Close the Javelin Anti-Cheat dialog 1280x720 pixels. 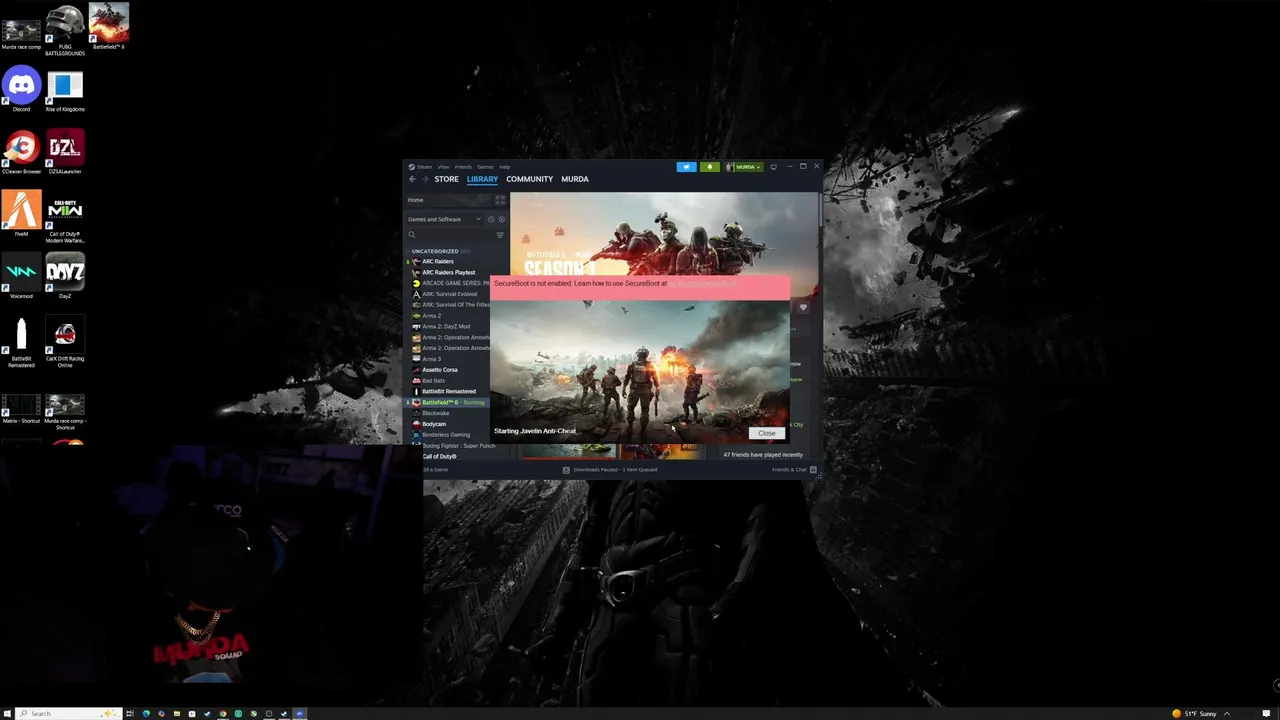point(766,433)
